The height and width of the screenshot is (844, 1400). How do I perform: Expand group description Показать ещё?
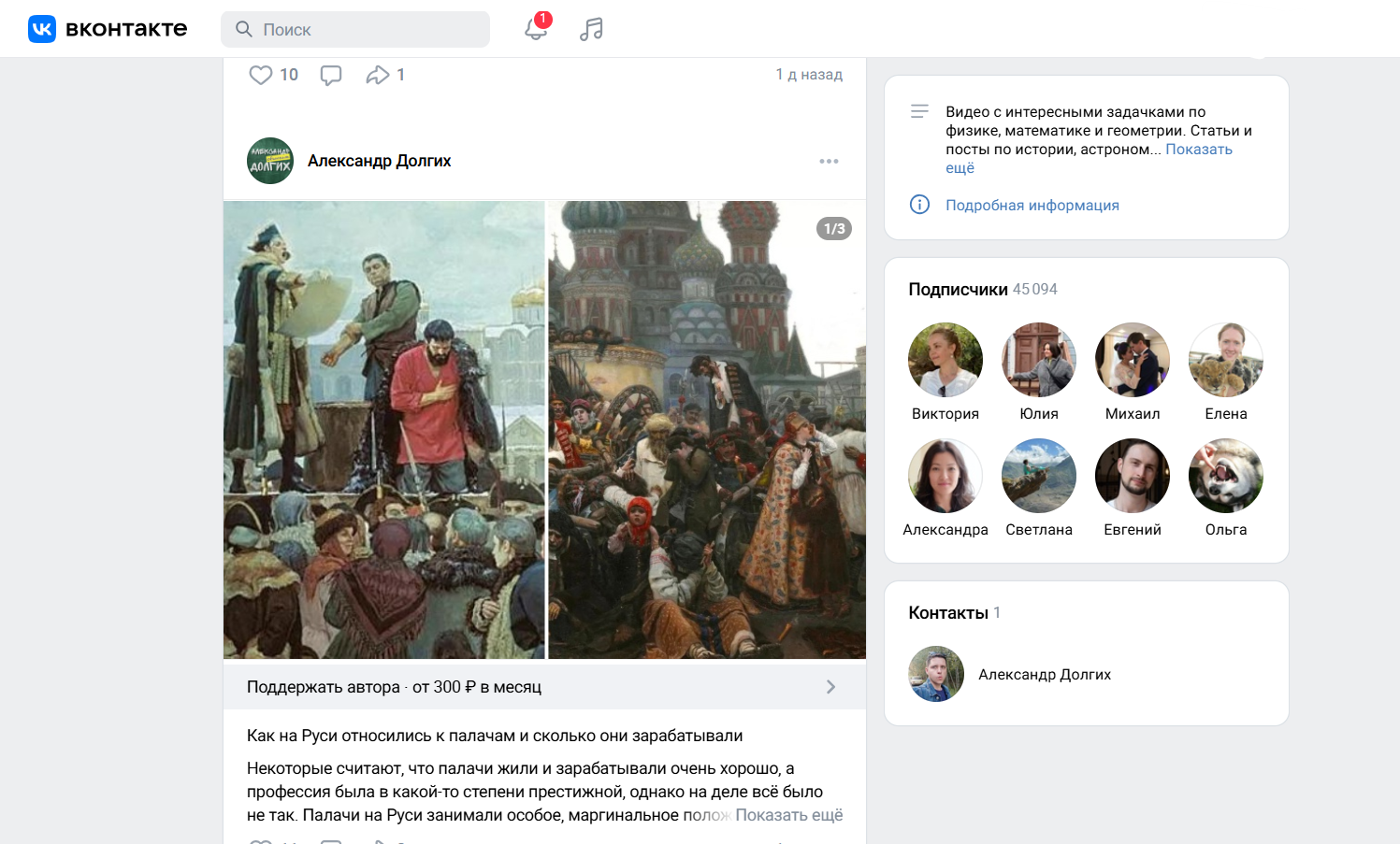tap(1199, 150)
